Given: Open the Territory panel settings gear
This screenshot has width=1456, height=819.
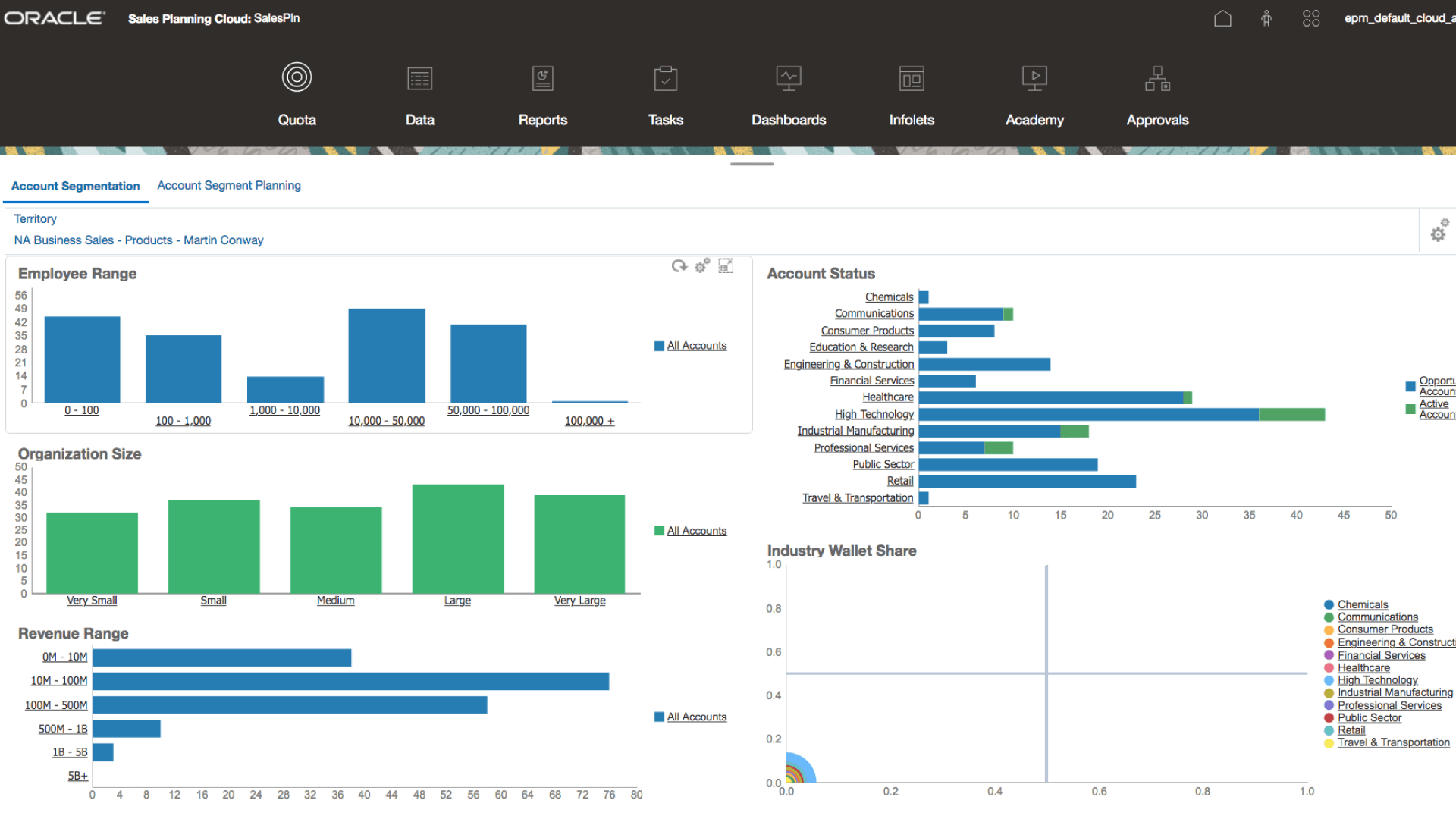Looking at the screenshot, I should pyautogui.click(x=1439, y=233).
